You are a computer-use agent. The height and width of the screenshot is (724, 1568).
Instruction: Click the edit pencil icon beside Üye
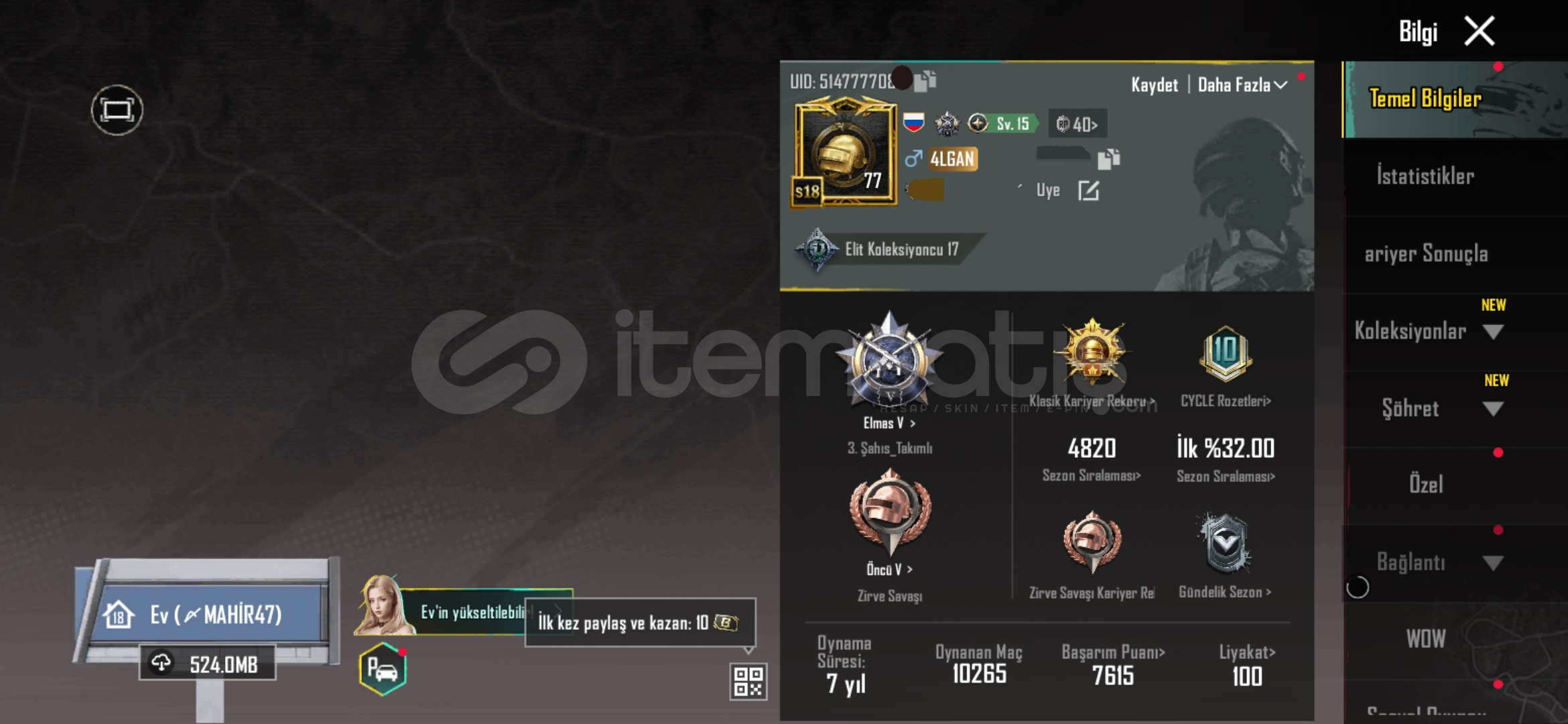(1088, 190)
